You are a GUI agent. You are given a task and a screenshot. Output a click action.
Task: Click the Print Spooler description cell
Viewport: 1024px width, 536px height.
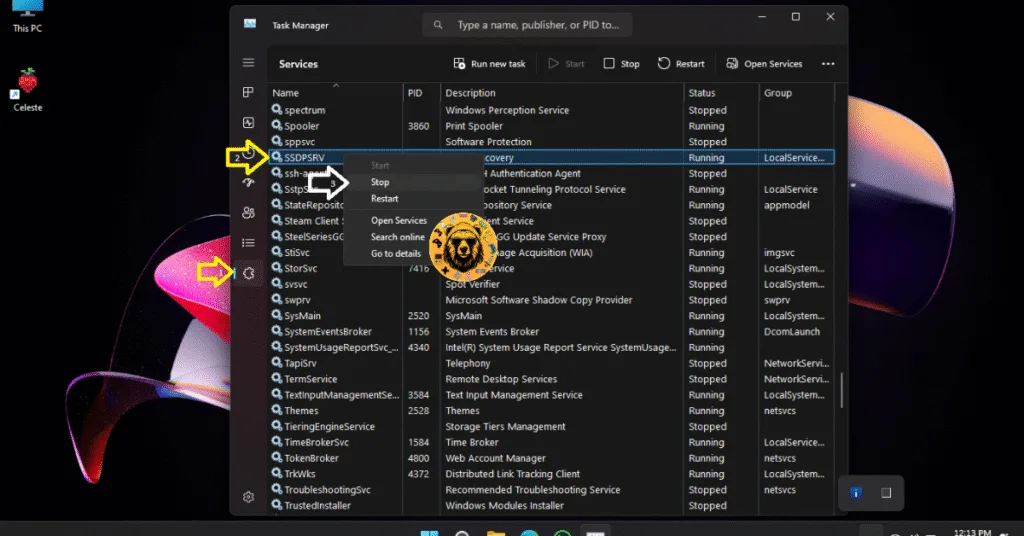click(x=474, y=126)
